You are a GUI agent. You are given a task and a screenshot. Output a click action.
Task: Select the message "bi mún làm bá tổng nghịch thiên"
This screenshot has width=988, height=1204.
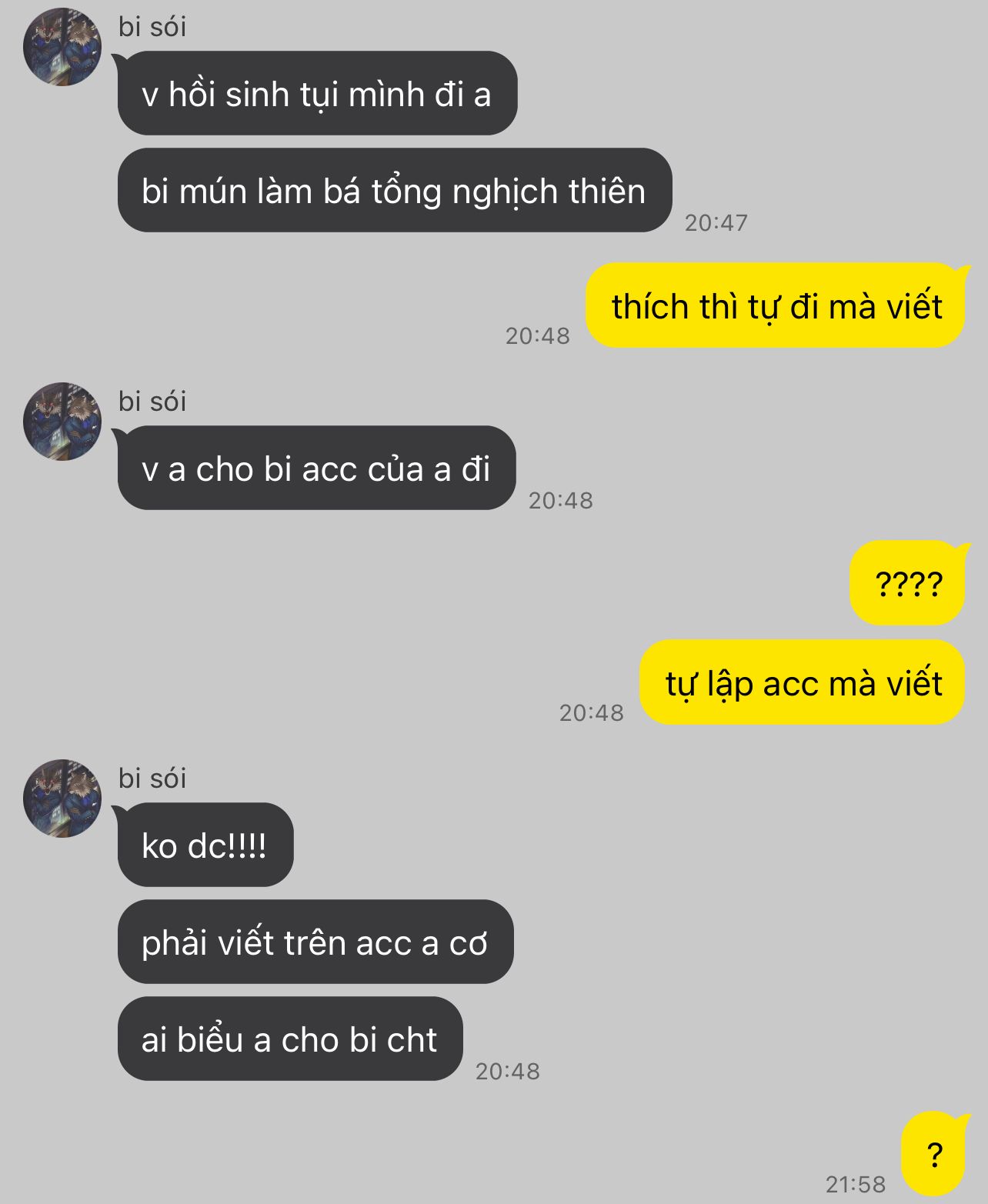(395, 191)
